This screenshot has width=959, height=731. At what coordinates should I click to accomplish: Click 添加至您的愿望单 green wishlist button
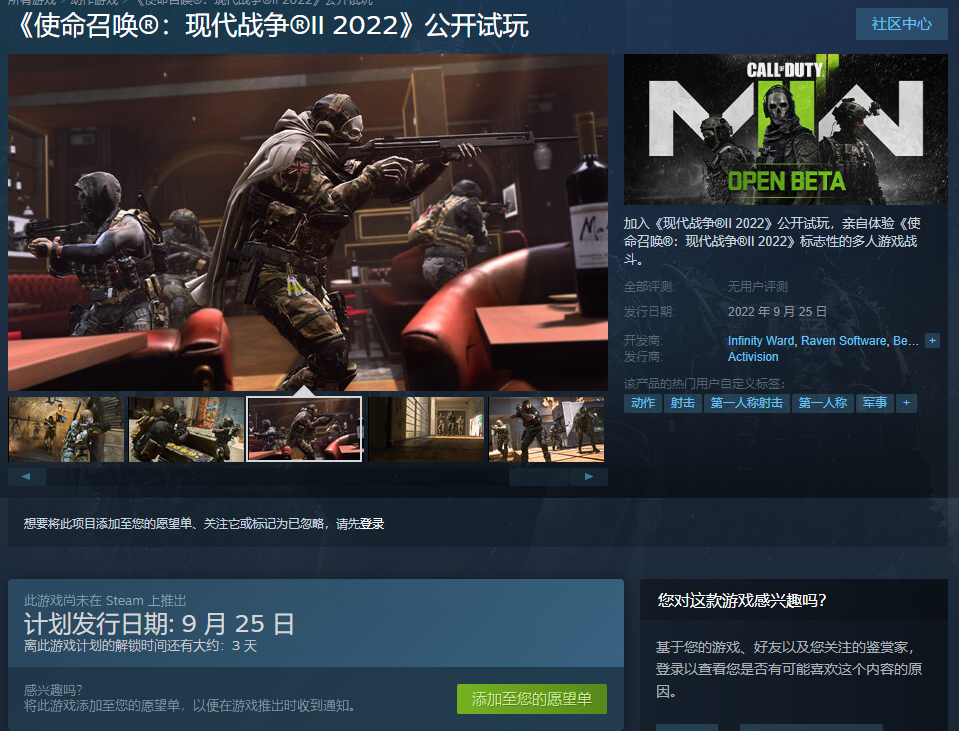[531, 699]
